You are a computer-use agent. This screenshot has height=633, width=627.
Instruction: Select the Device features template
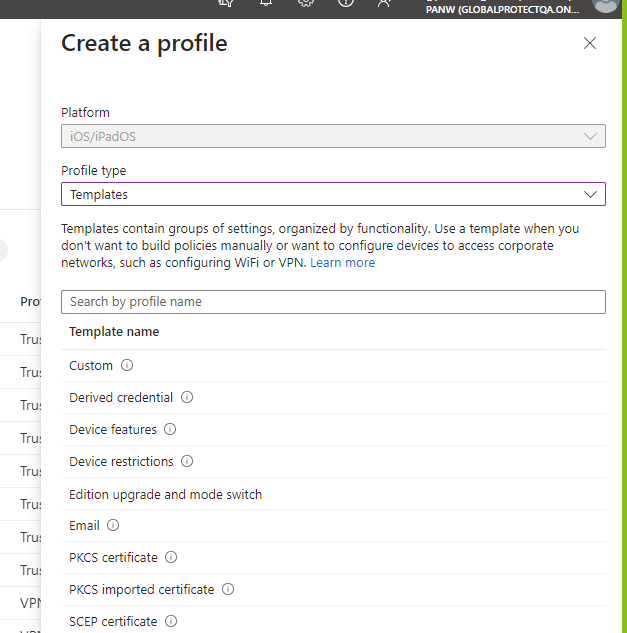(x=333, y=430)
